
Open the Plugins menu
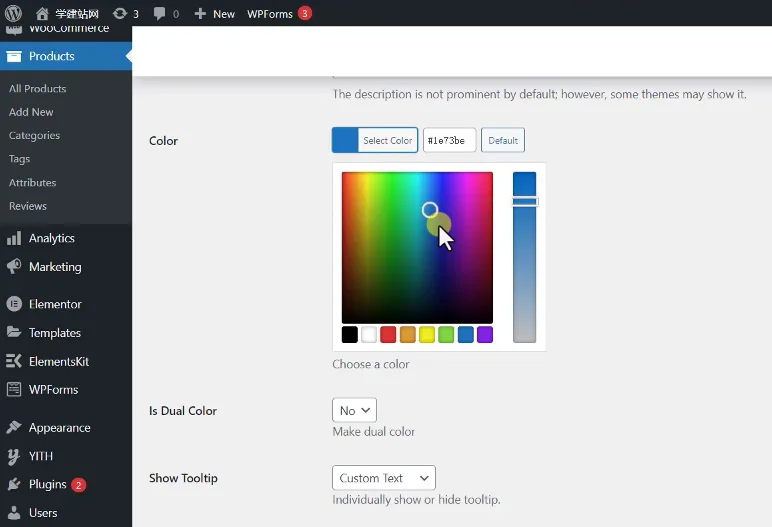(x=47, y=484)
